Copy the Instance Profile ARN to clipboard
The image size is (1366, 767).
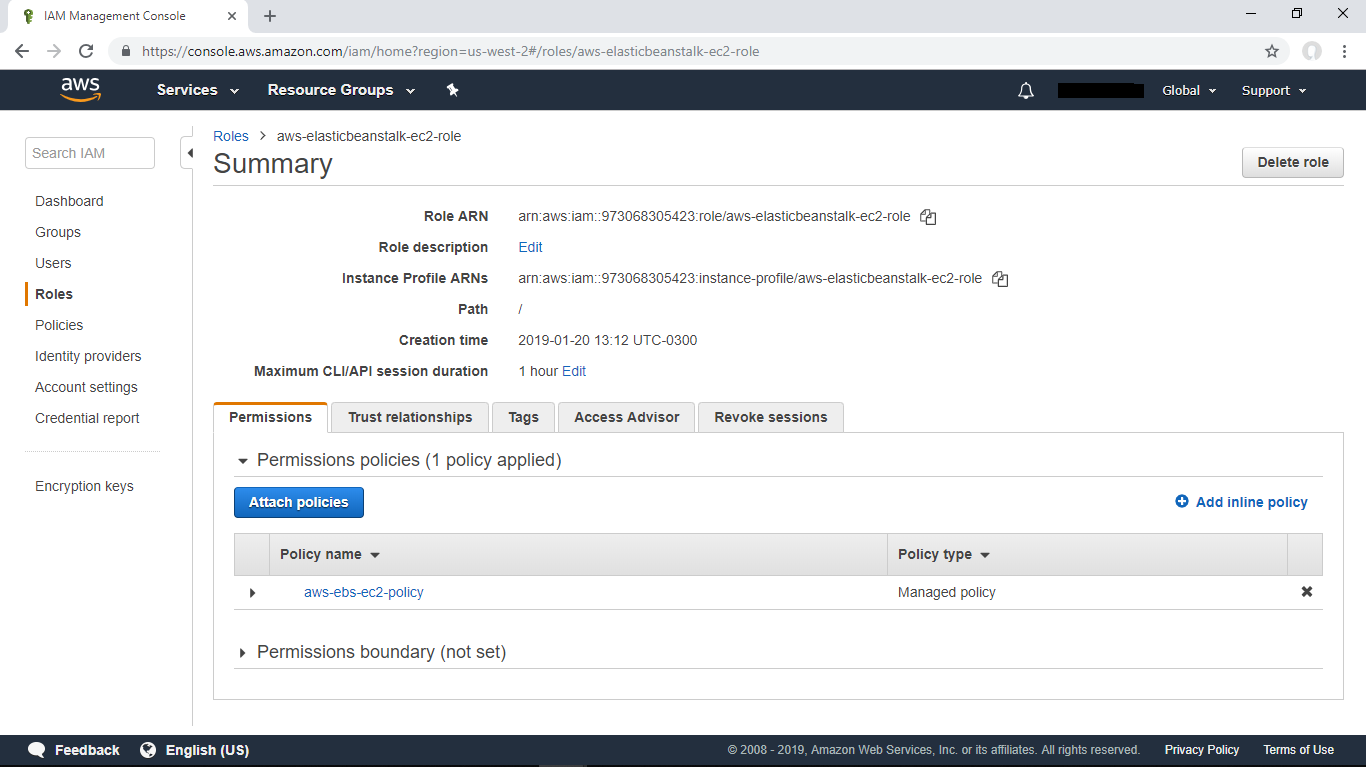[1000, 278]
